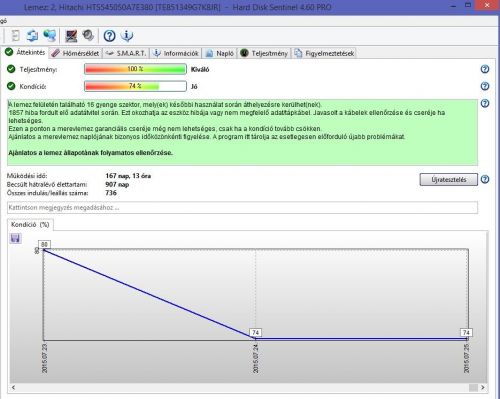
Task: Click the 74 data label at 2015.07.25
Action: pos(466,332)
